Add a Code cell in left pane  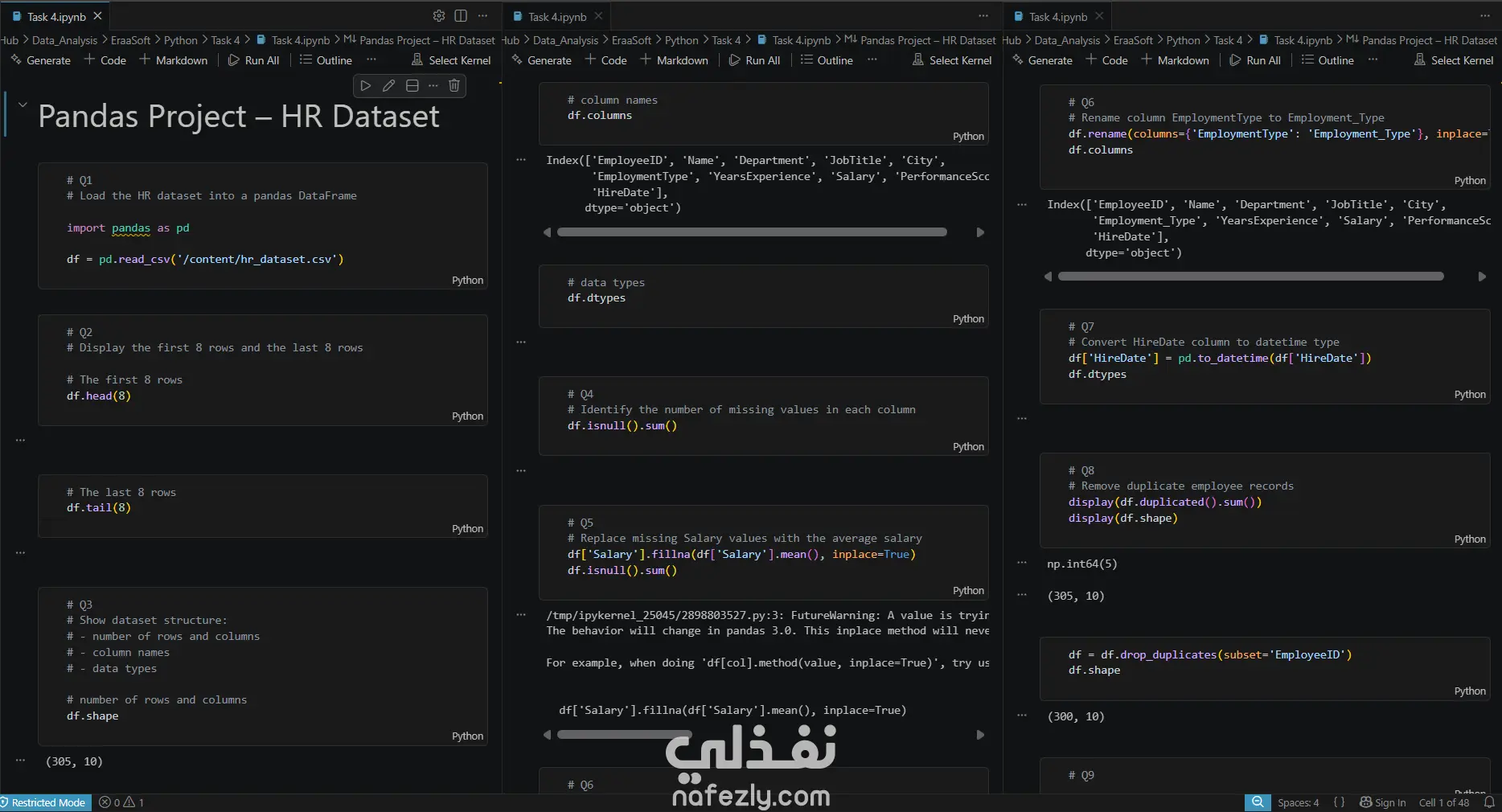coord(105,60)
